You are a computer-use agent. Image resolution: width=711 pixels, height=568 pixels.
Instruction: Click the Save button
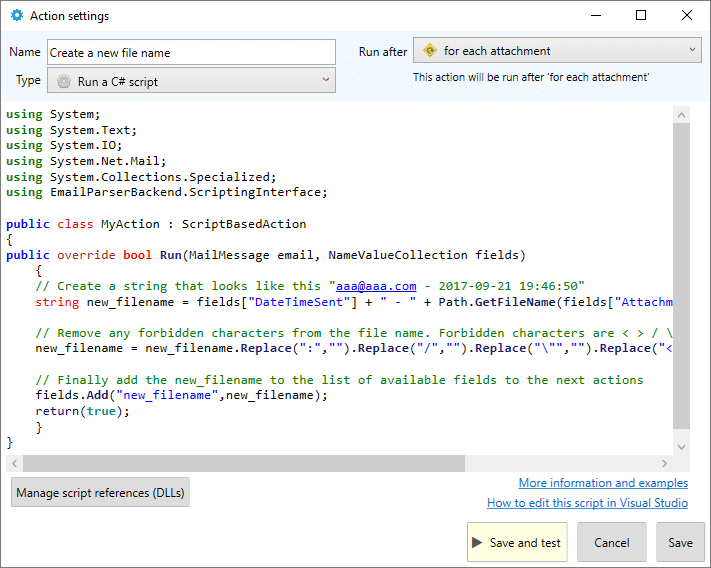pyautogui.click(x=680, y=542)
